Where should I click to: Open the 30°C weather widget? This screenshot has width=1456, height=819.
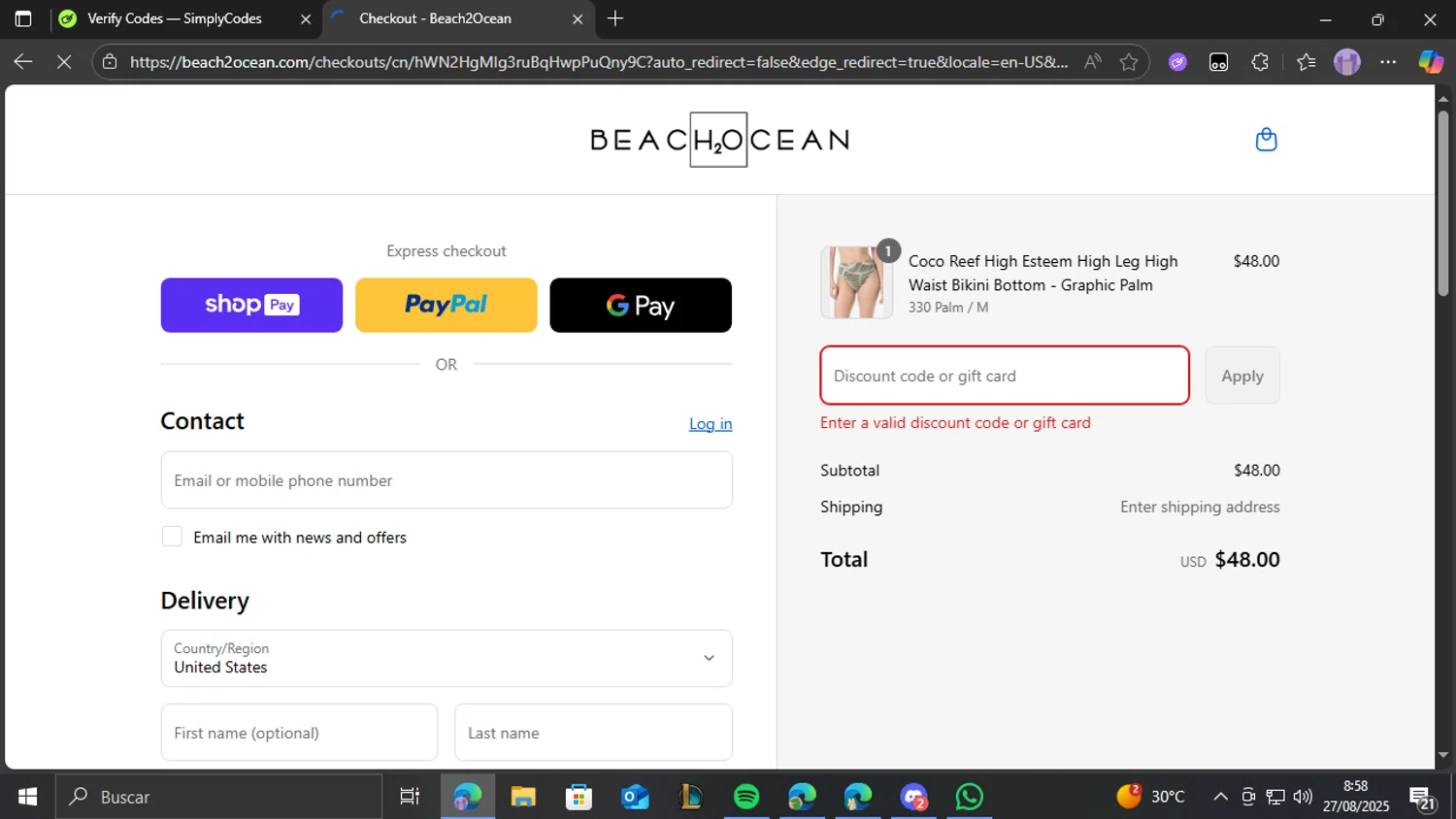tap(1151, 797)
